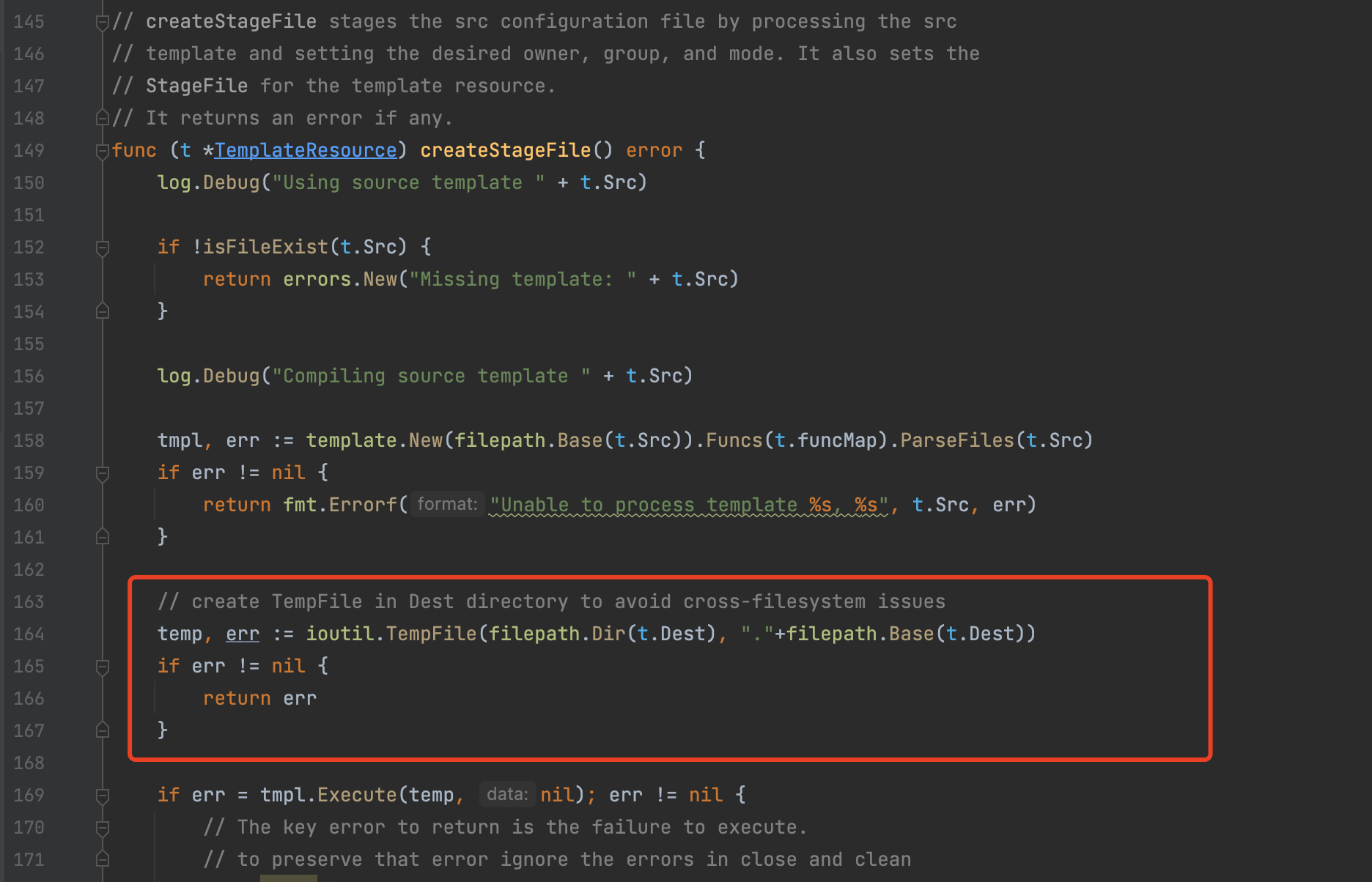Click the fold marker at line 171
The height and width of the screenshot is (882, 1372).
(x=103, y=859)
